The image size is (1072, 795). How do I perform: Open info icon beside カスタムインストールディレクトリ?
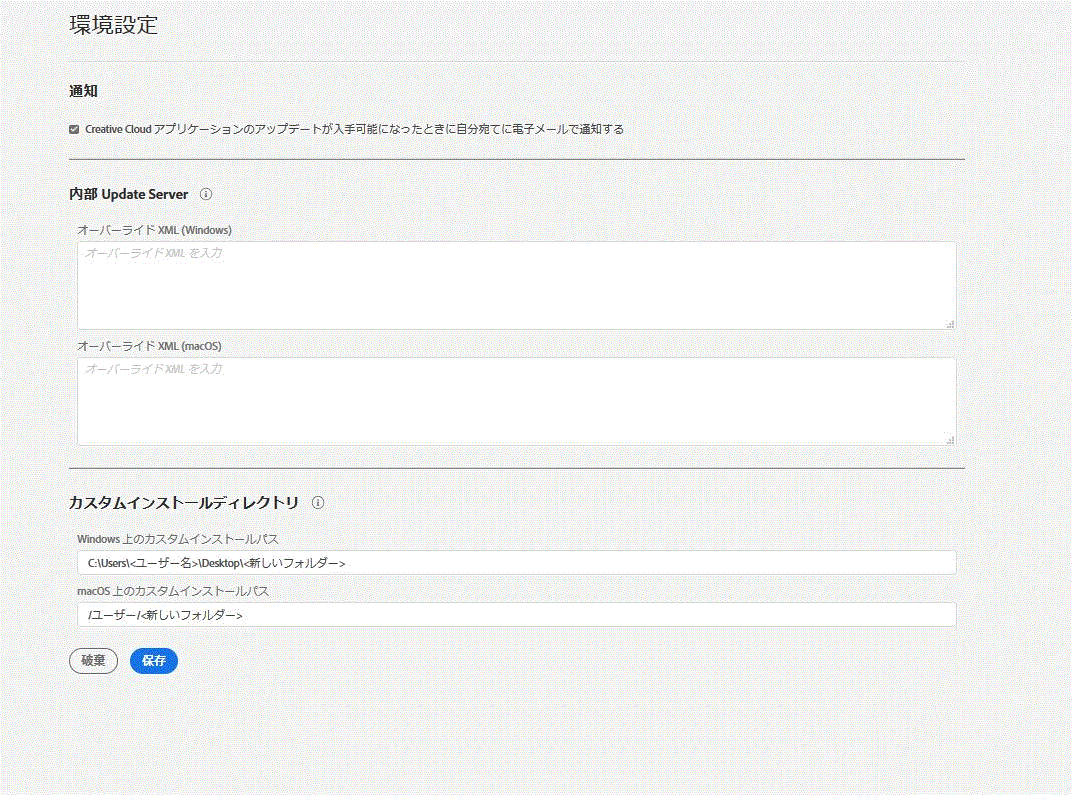tap(318, 503)
